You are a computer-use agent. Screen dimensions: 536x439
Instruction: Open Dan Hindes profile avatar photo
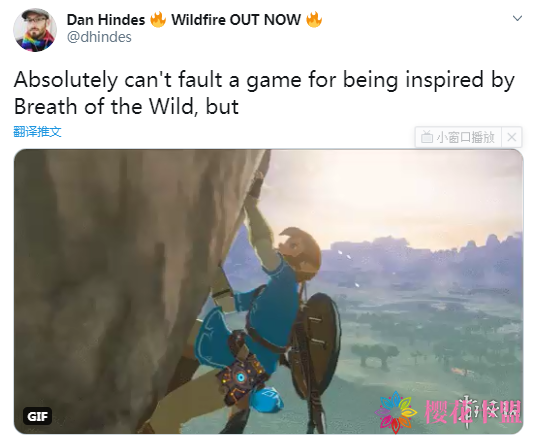tap(35, 30)
